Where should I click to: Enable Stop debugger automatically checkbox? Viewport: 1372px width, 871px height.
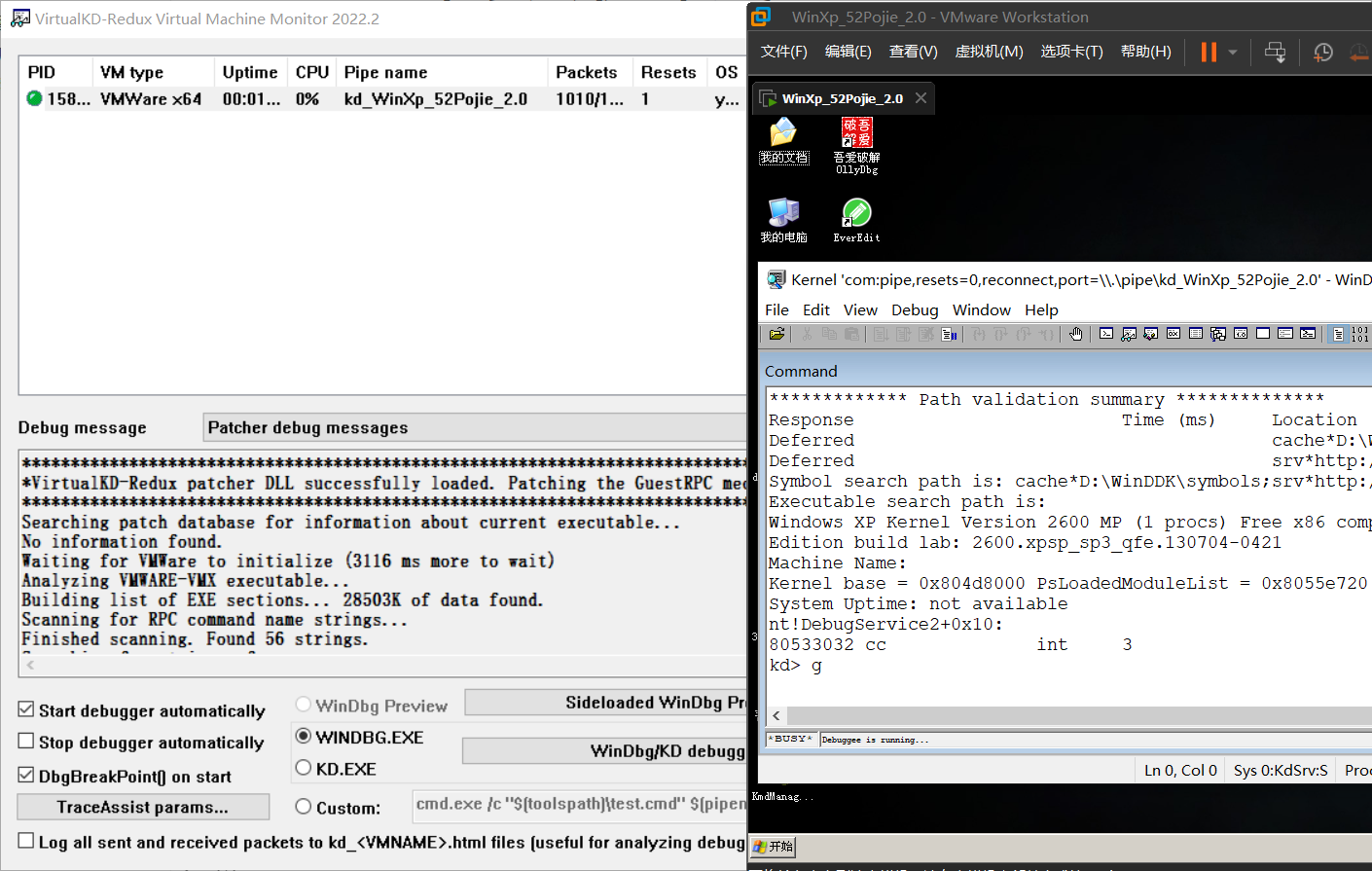click(26, 742)
